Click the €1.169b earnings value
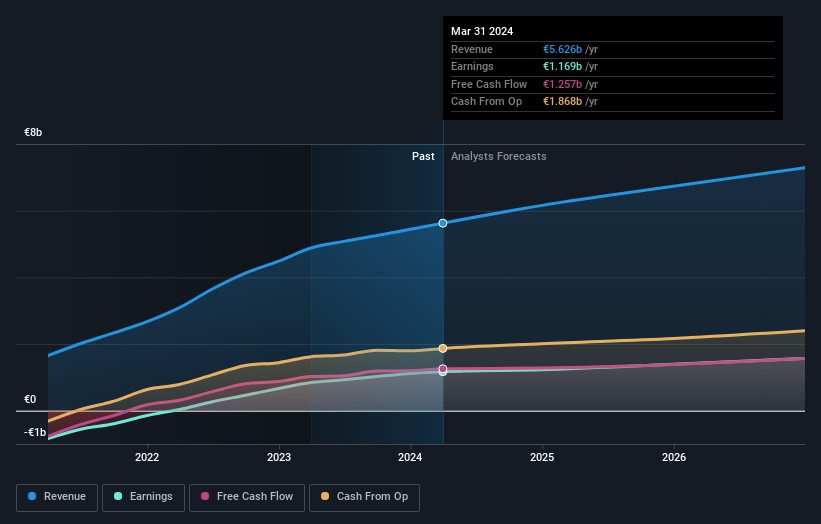Image resolution: width=821 pixels, height=524 pixels. [x=562, y=66]
